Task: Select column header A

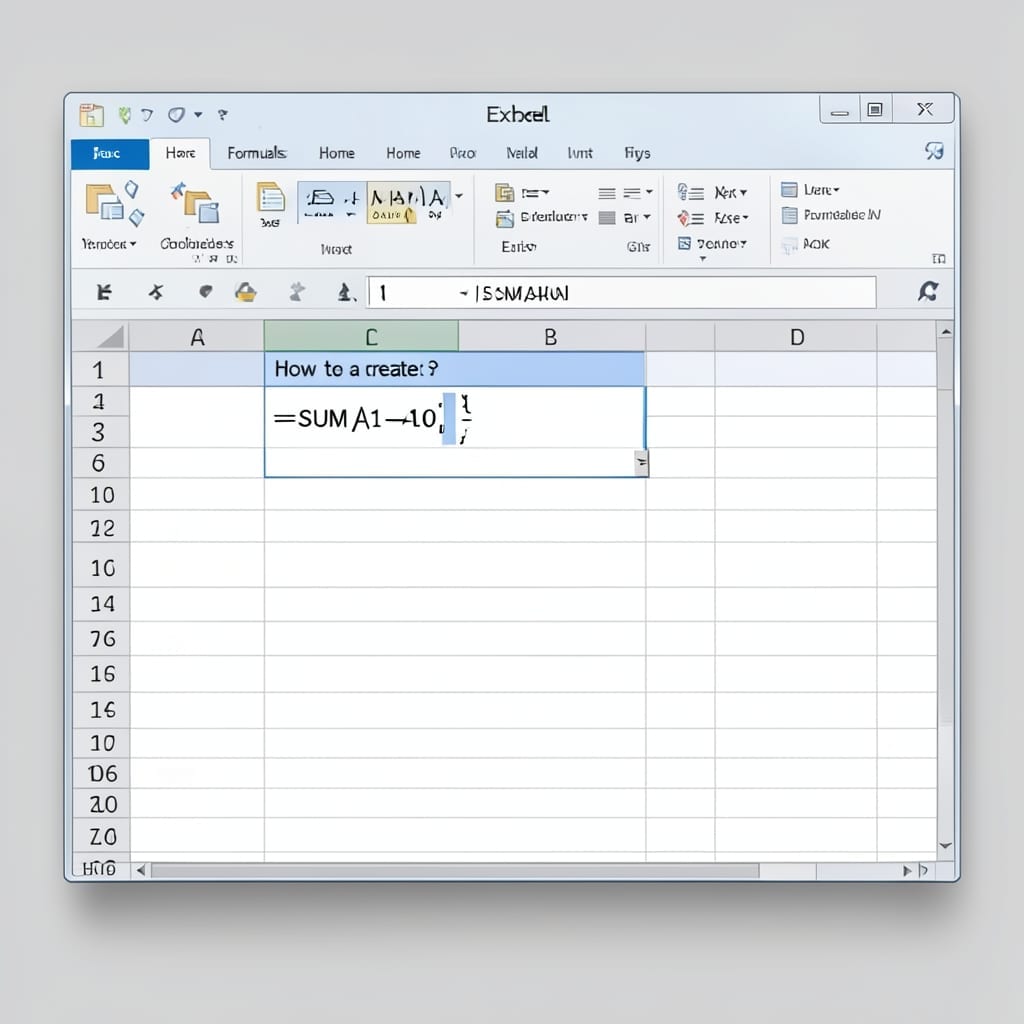Action: pos(197,337)
